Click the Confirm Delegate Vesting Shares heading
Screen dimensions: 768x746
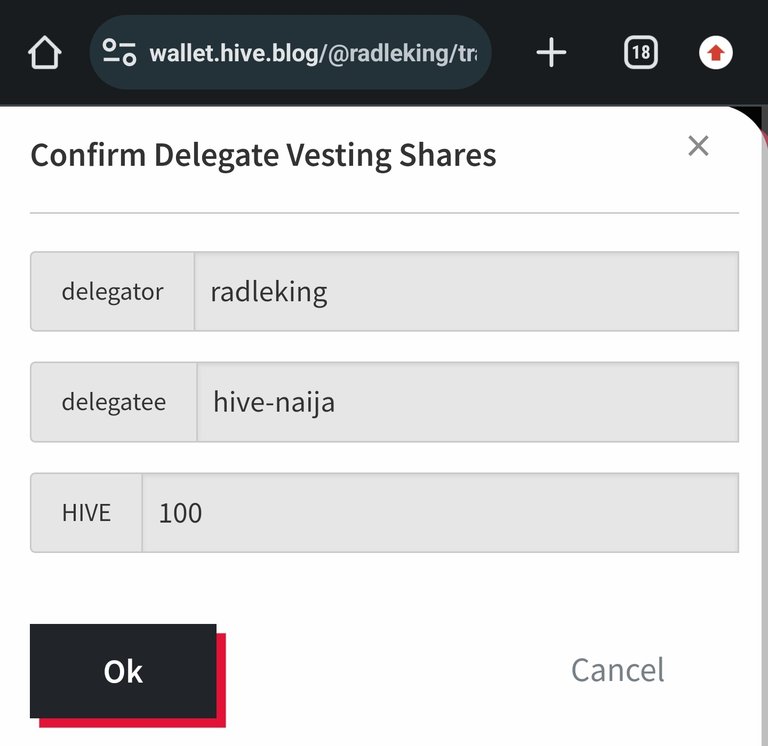[x=263, y=155]
